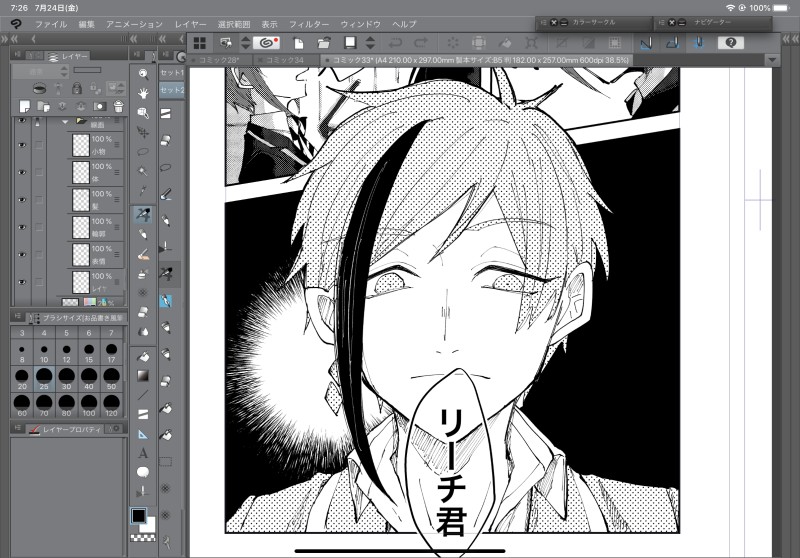
Task: Open the blending mode dropdown in layer panel
Action: pos(40,72)
